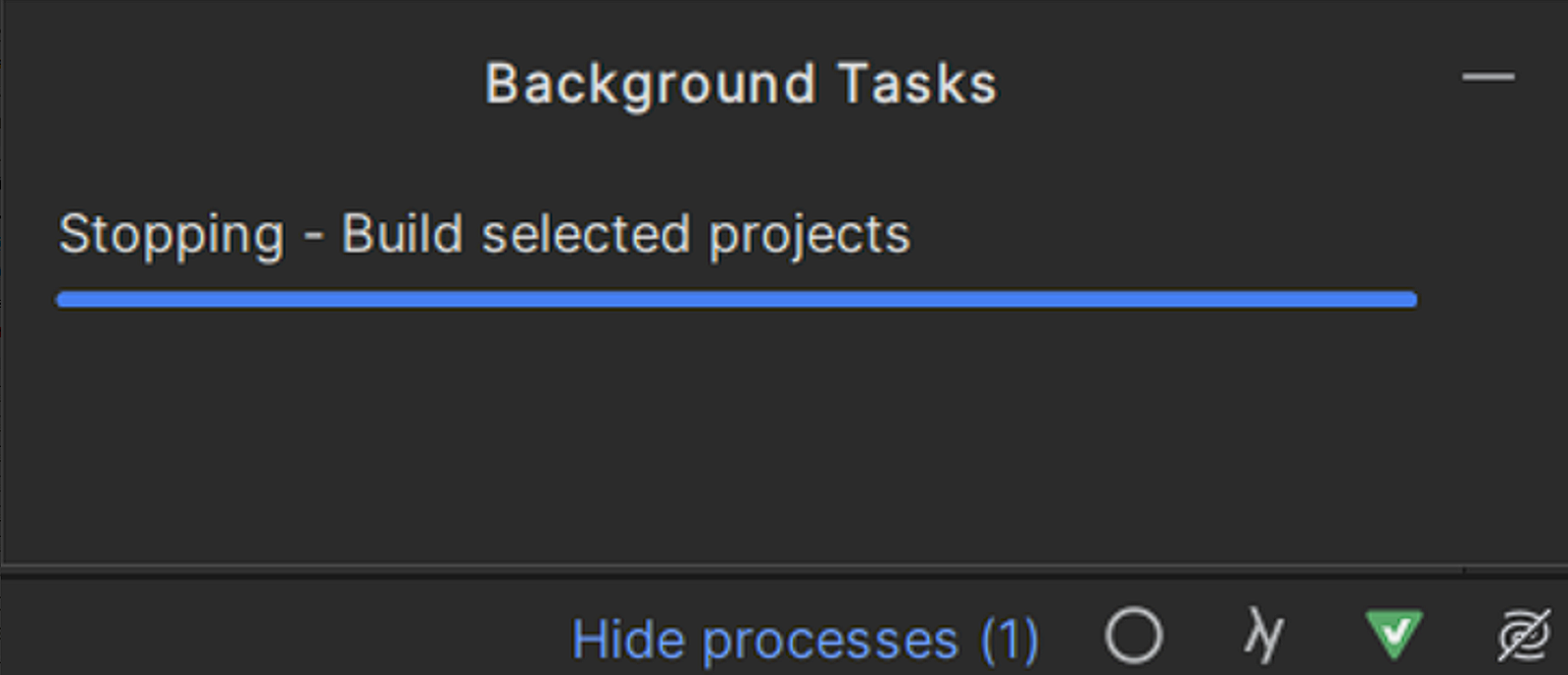
Task: Expand the green V widget options
Action: pos(1394,634)
